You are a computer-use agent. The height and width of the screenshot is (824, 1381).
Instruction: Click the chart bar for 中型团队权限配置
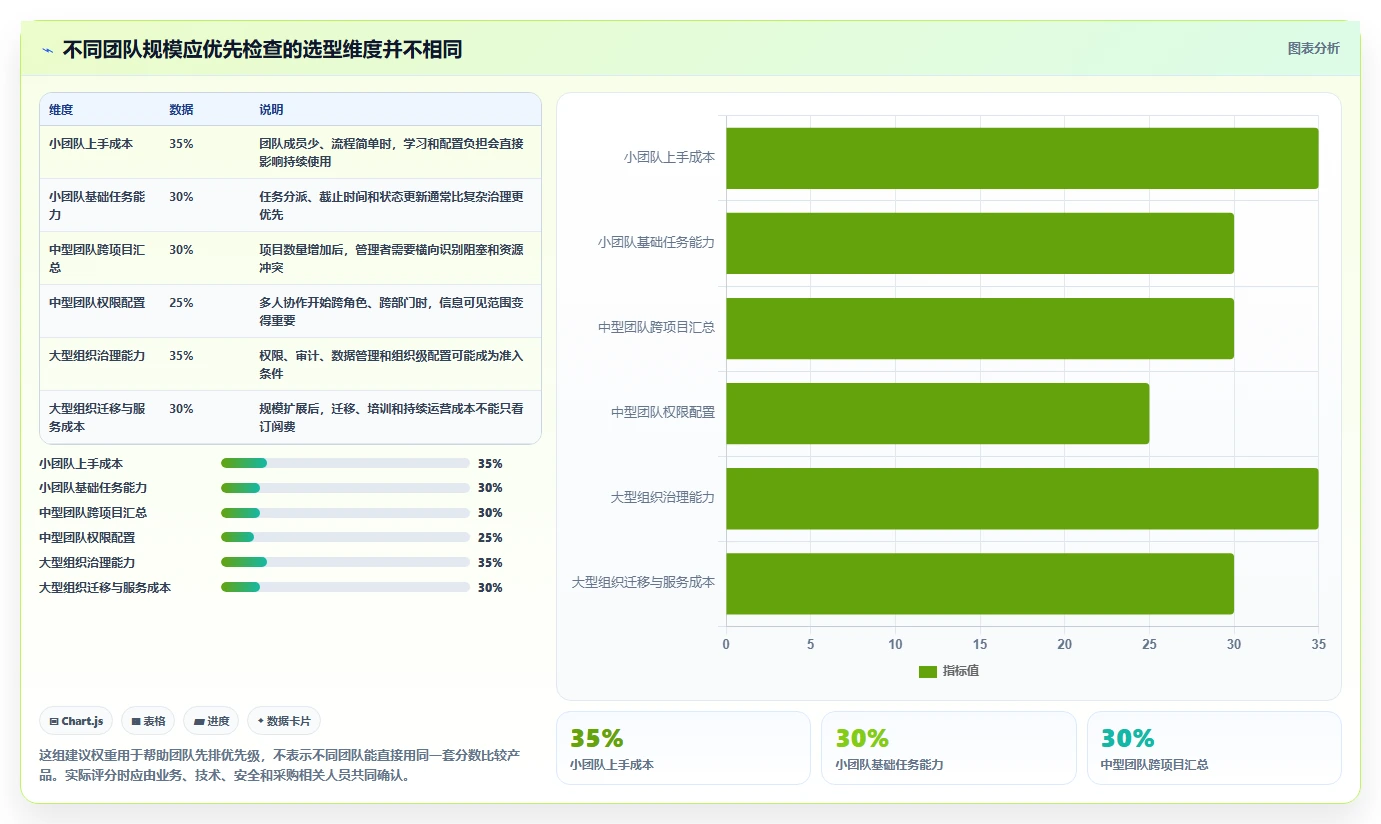pos(937,413)
